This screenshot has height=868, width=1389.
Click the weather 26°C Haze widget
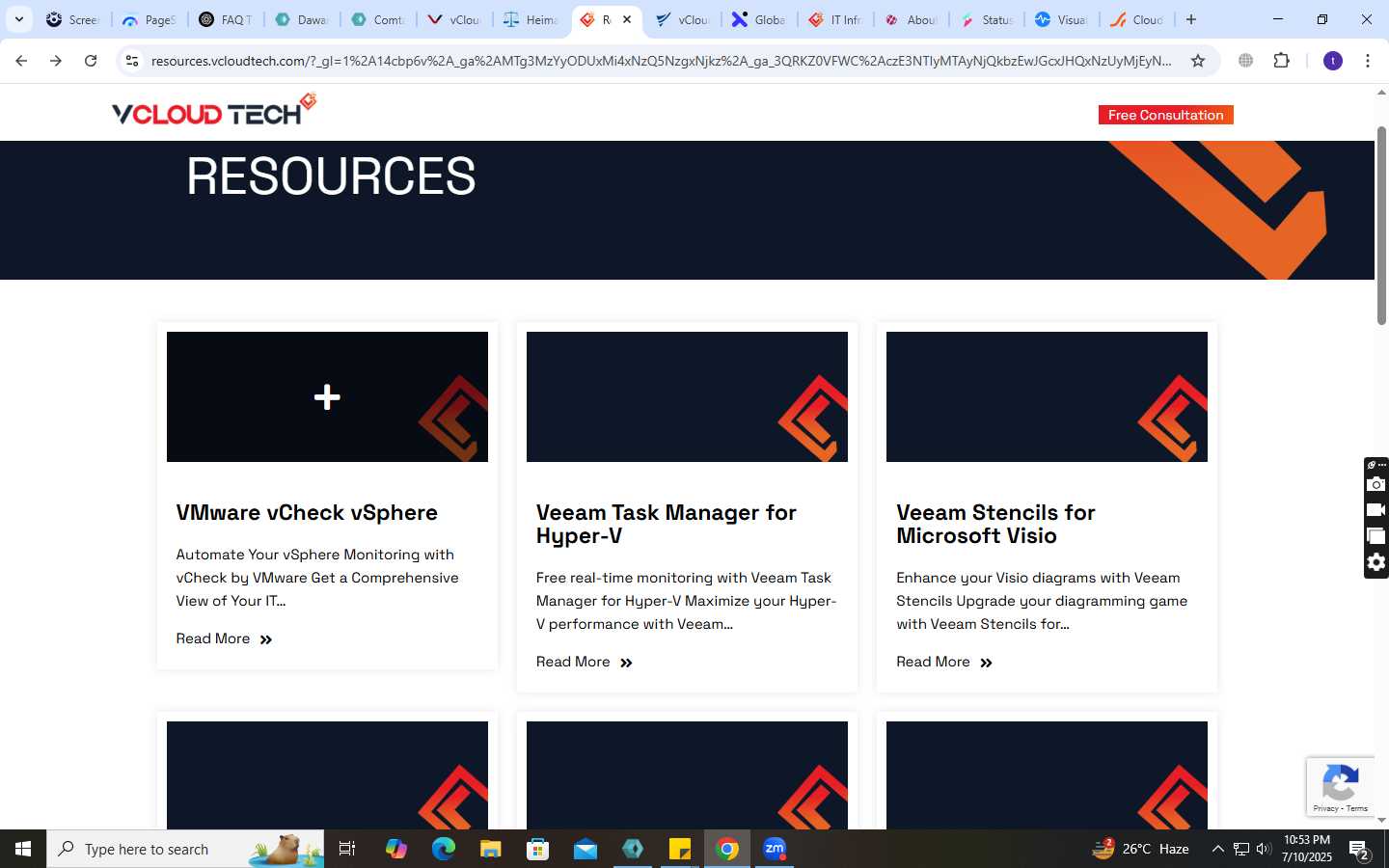1140,849
